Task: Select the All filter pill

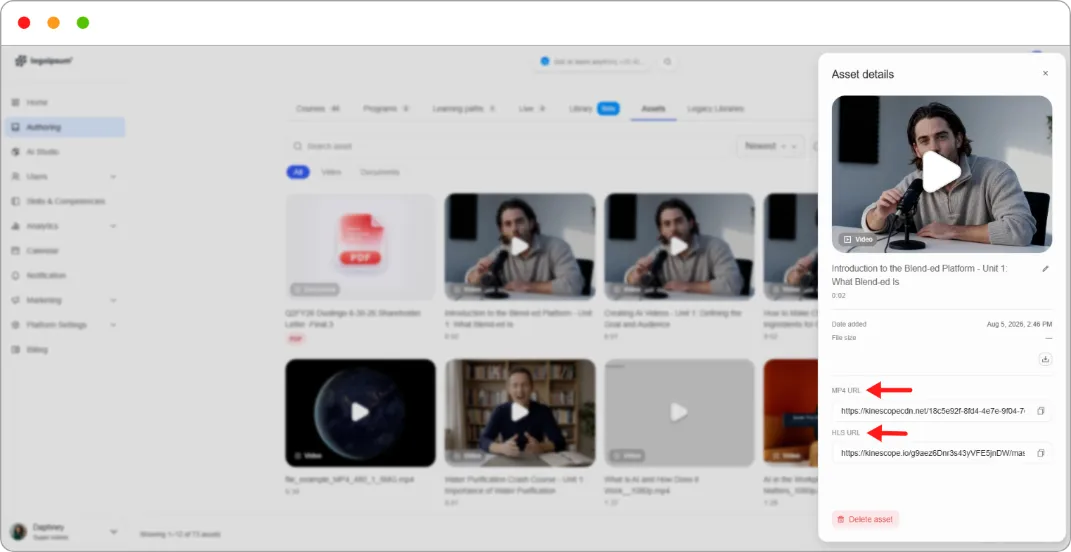Action: point(298,172)
